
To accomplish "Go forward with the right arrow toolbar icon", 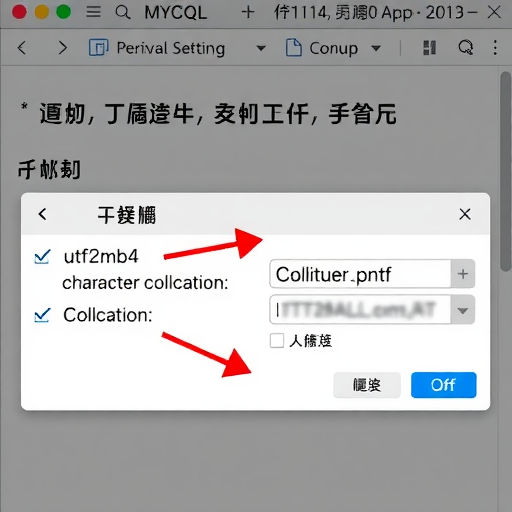I will [62, 48].
